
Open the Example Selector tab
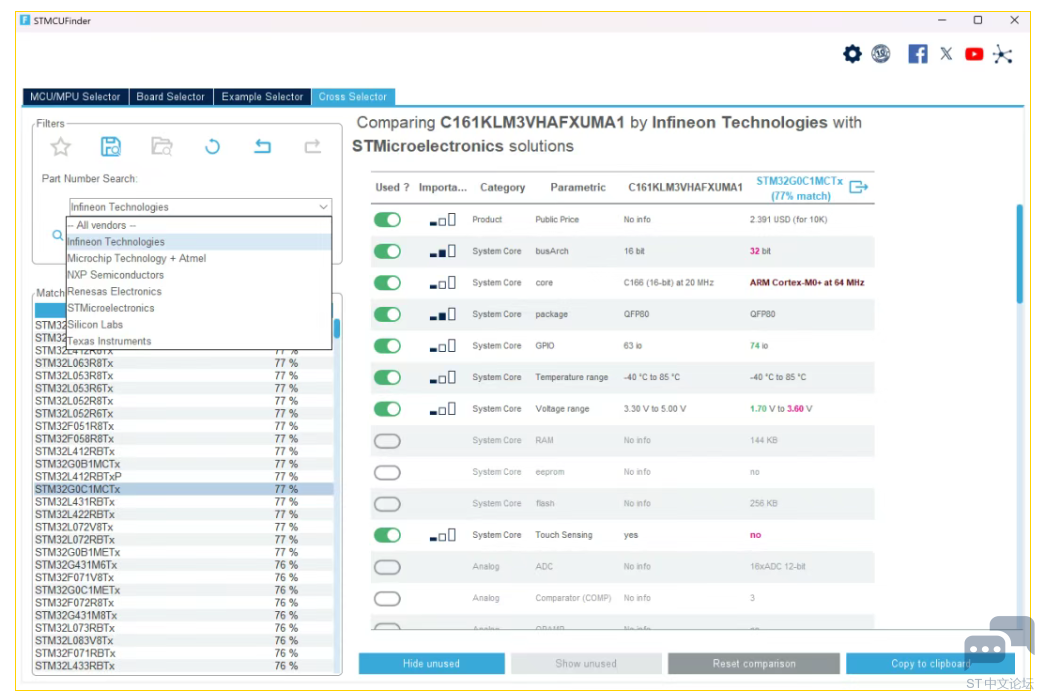[262, 96]
